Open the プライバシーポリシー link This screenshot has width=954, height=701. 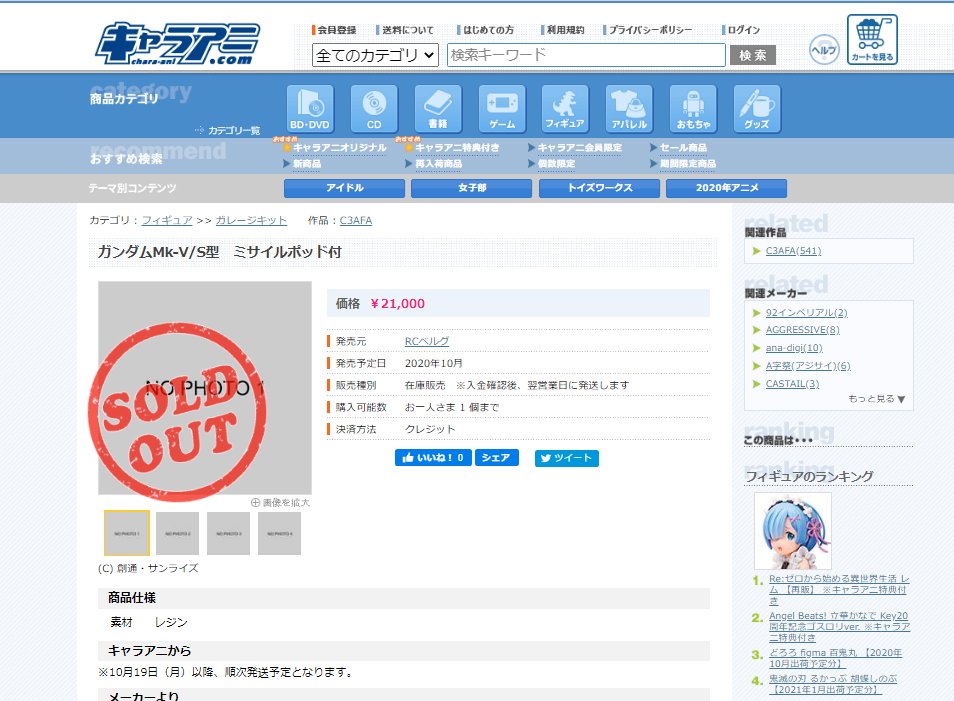(650, 30)
